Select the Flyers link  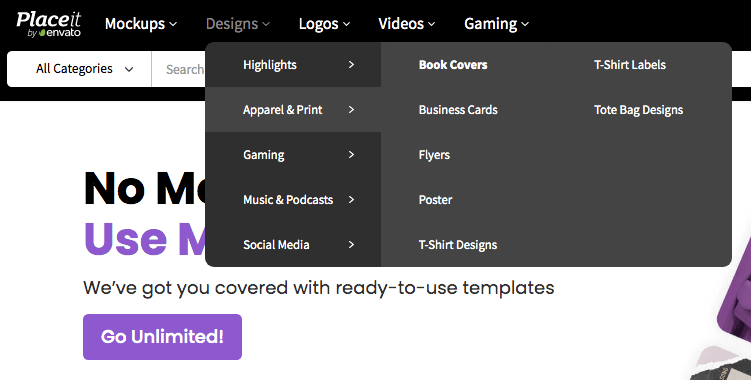coord(434,155)
